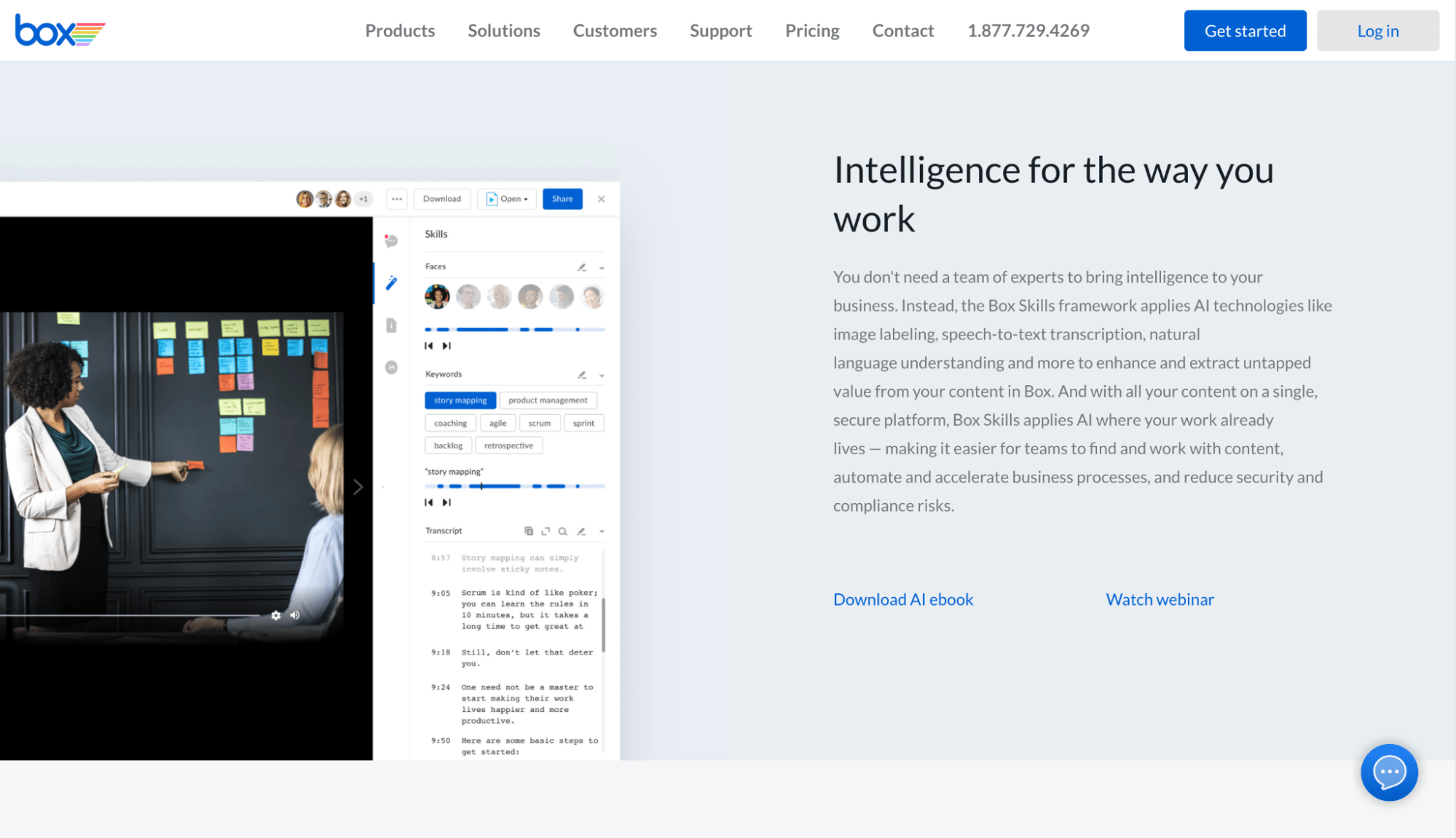Screen dimensions: 1456x838
Task: Open video settings gear icon
Action: [276, 615]
